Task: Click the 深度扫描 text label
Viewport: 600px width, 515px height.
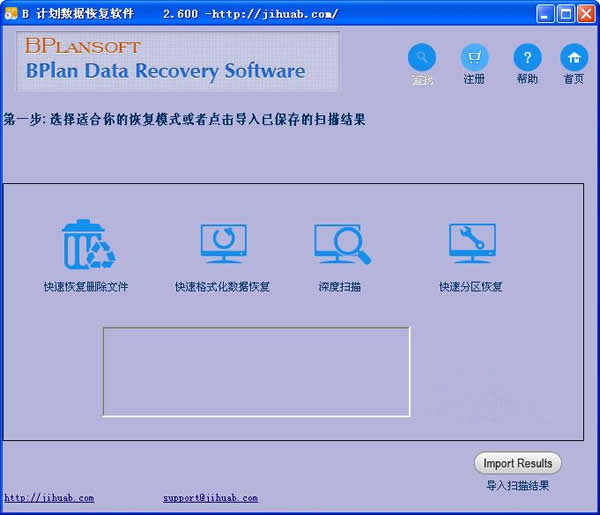Action: pyautogui.click(x=340, y=287)
